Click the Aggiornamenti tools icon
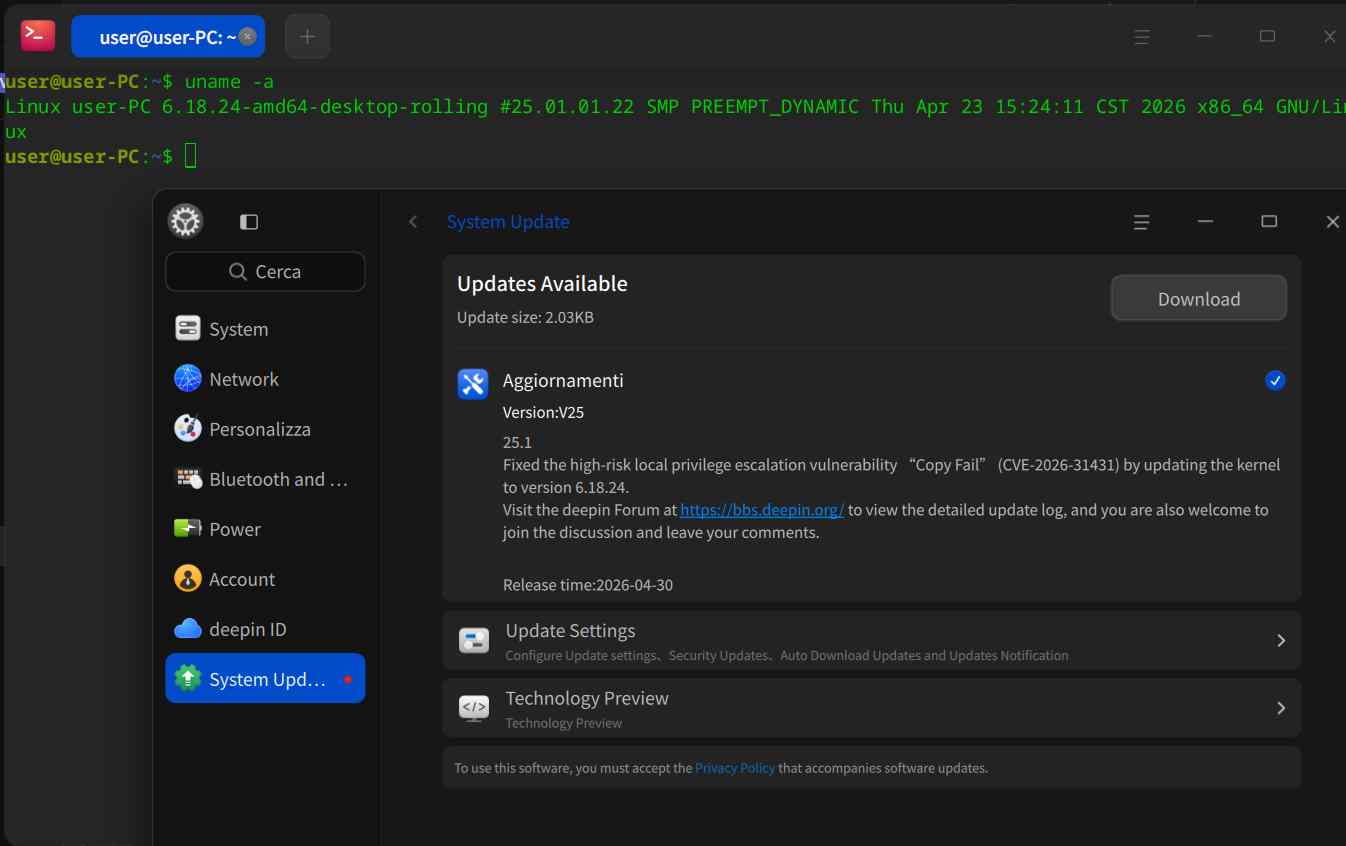This screenshot has width=1346, height=846. 473,383
